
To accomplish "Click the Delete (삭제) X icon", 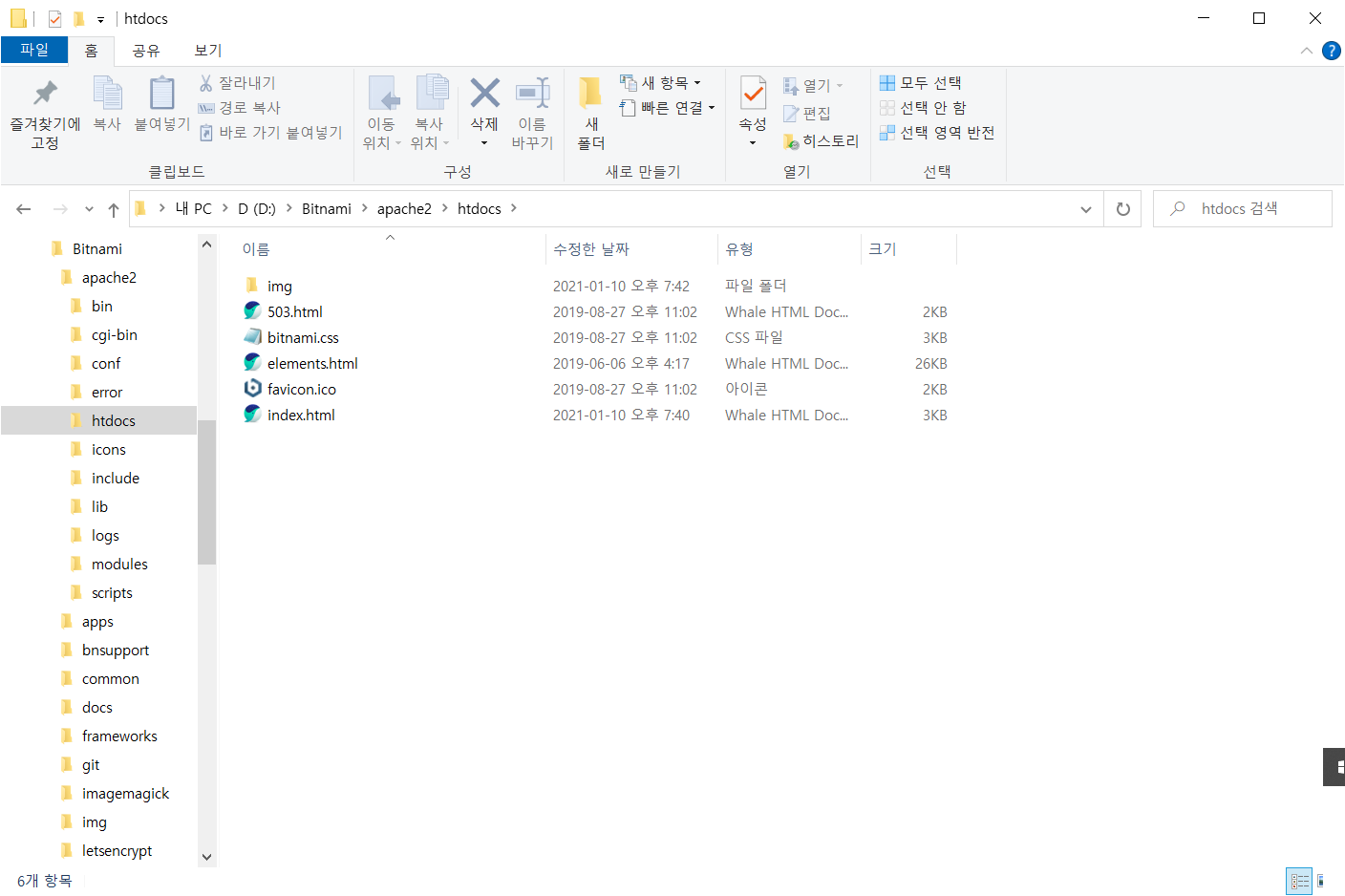I will pos(484,94).
